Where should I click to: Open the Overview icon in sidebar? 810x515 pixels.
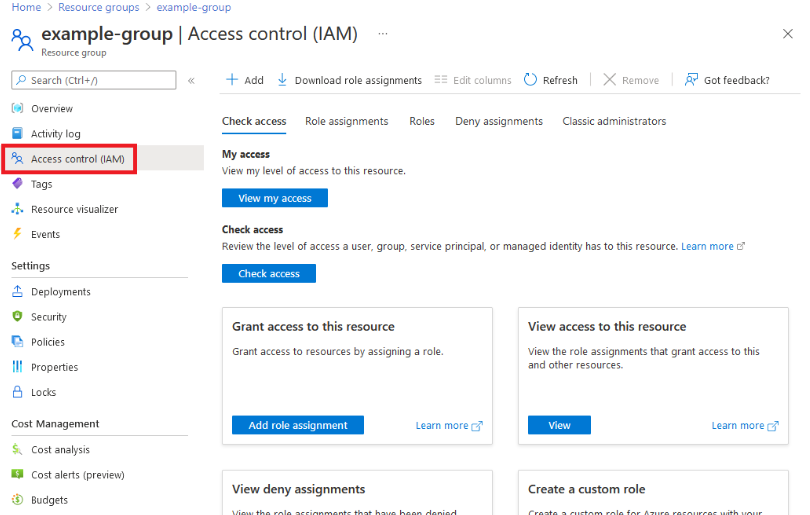[18, 108]
